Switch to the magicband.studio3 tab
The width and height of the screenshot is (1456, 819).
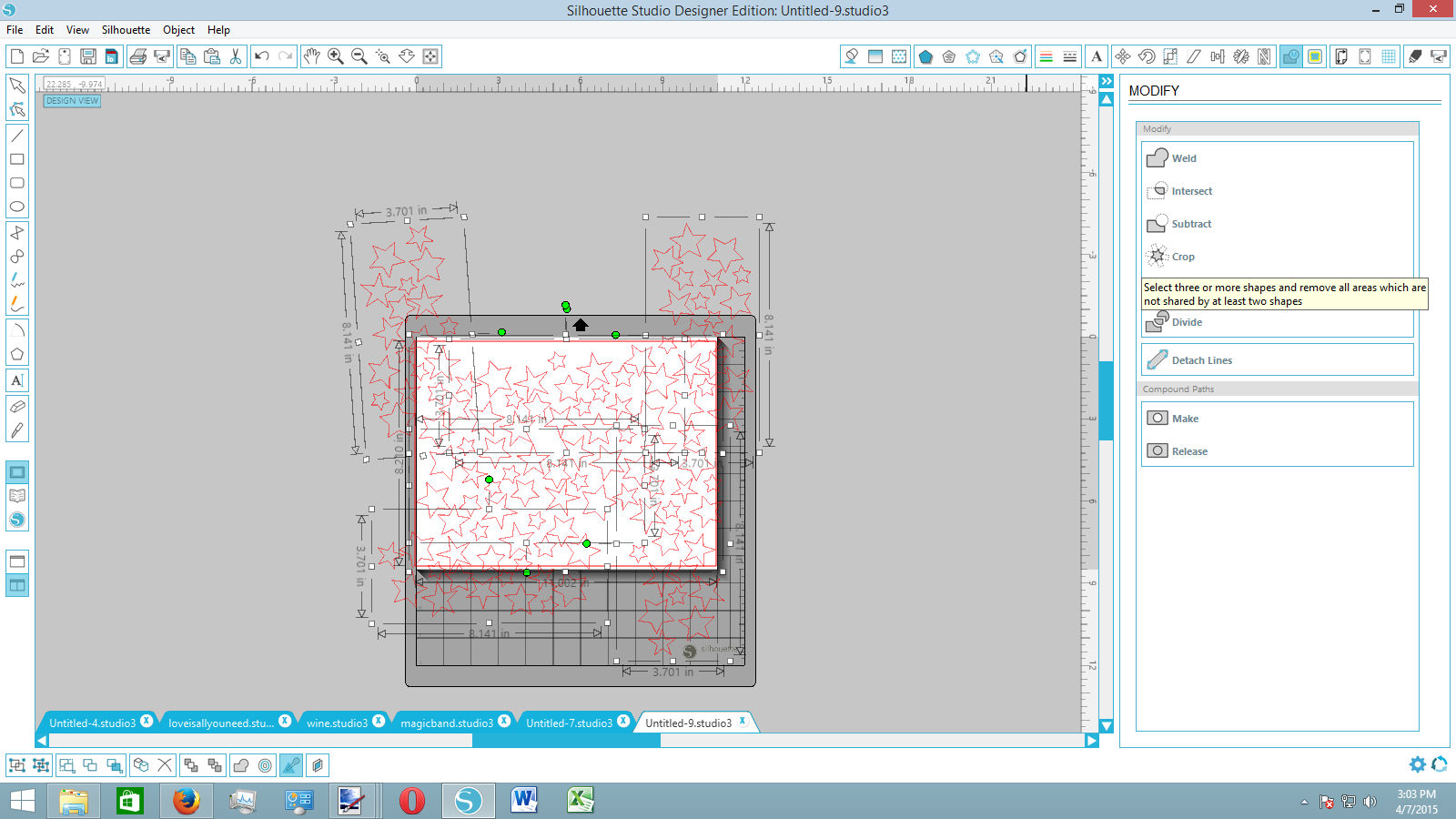click(x=446, y=723)
